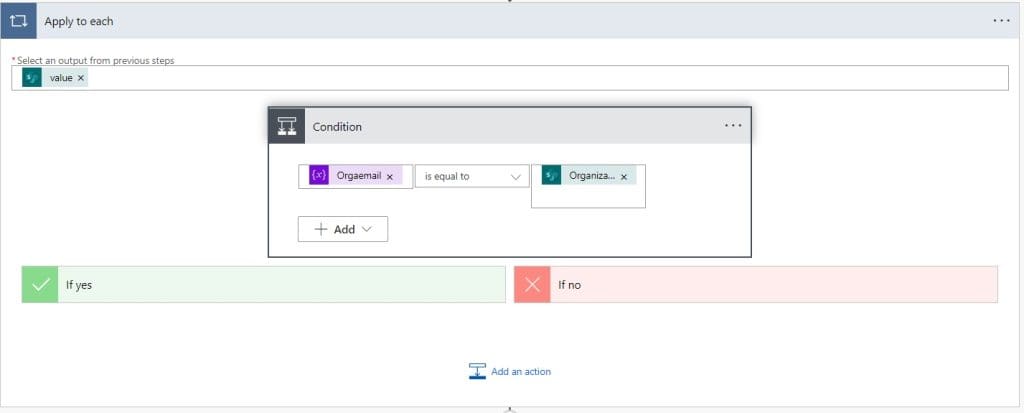
Task: Select the If no branch header
Action: (756, 284)
